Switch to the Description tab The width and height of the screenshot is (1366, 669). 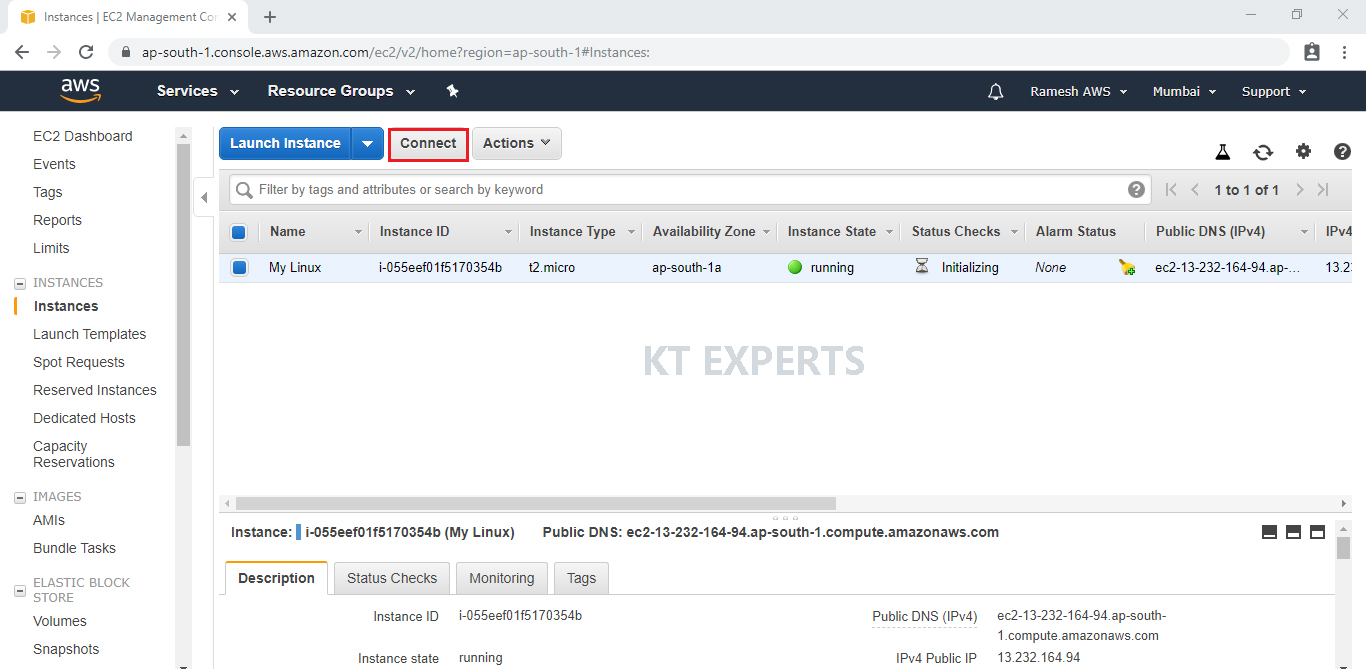(x=276, y=578)
